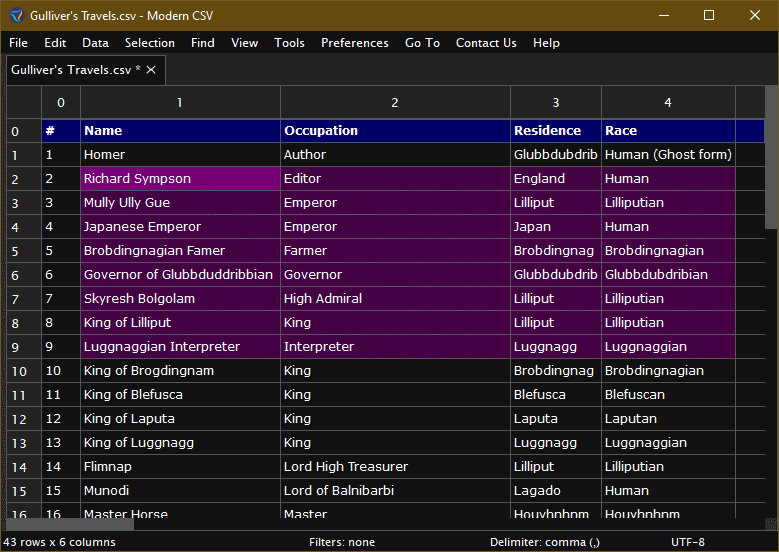Image resolution: width=779 pixels, height=552 pixels.
Task: Select the 'Luggnaggian Interpreter' cell
Action: tap(180, 346)
